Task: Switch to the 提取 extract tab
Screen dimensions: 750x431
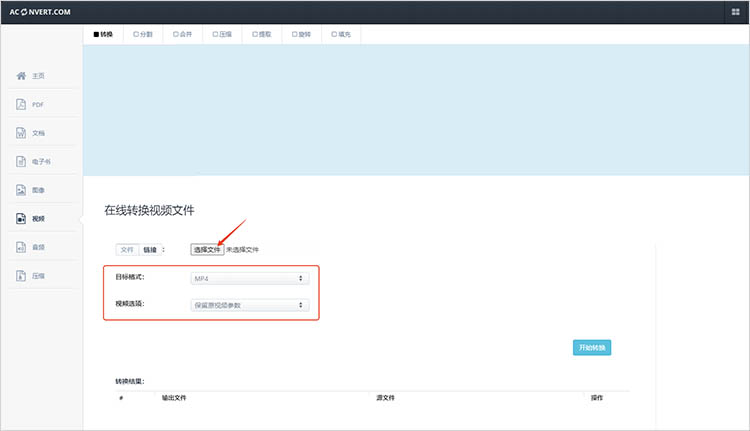Action: [262, 34]
